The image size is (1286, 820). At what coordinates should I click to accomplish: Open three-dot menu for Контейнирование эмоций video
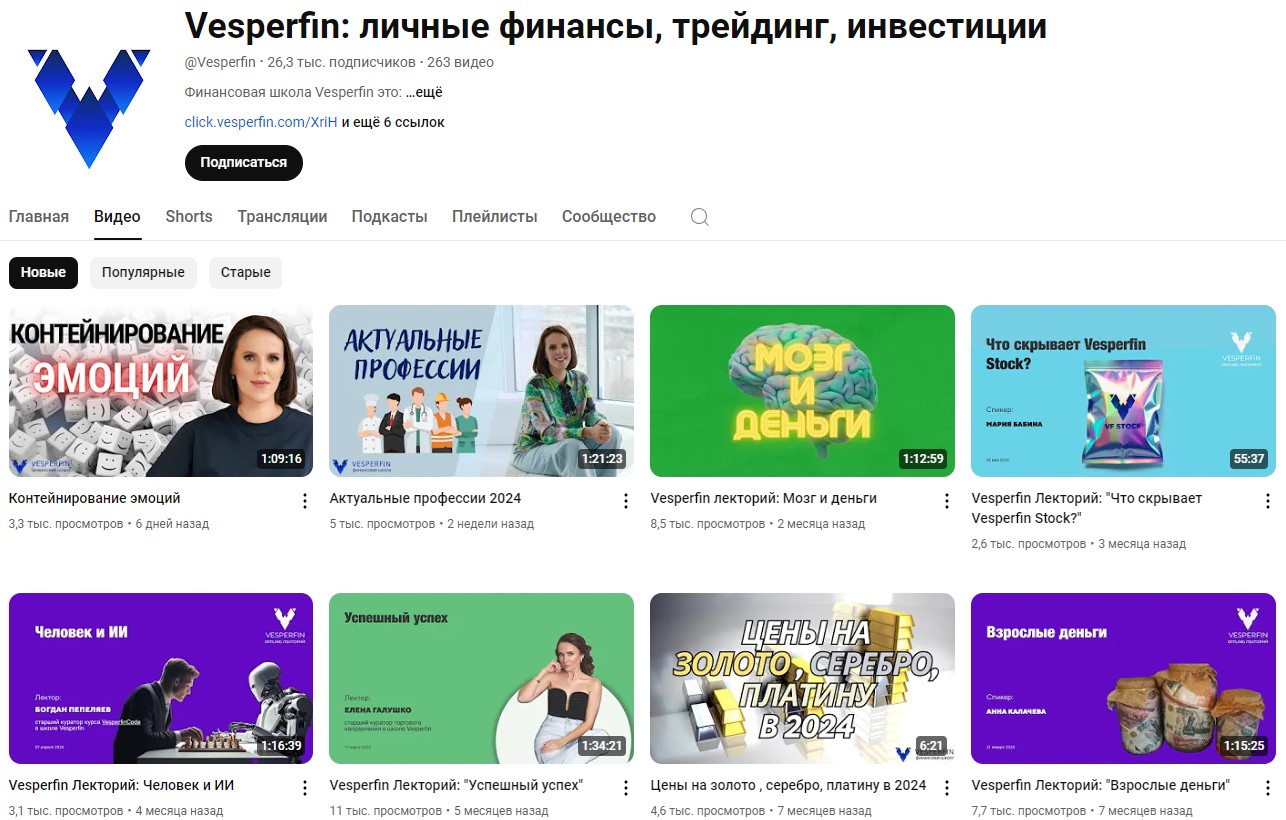(305, 501)
